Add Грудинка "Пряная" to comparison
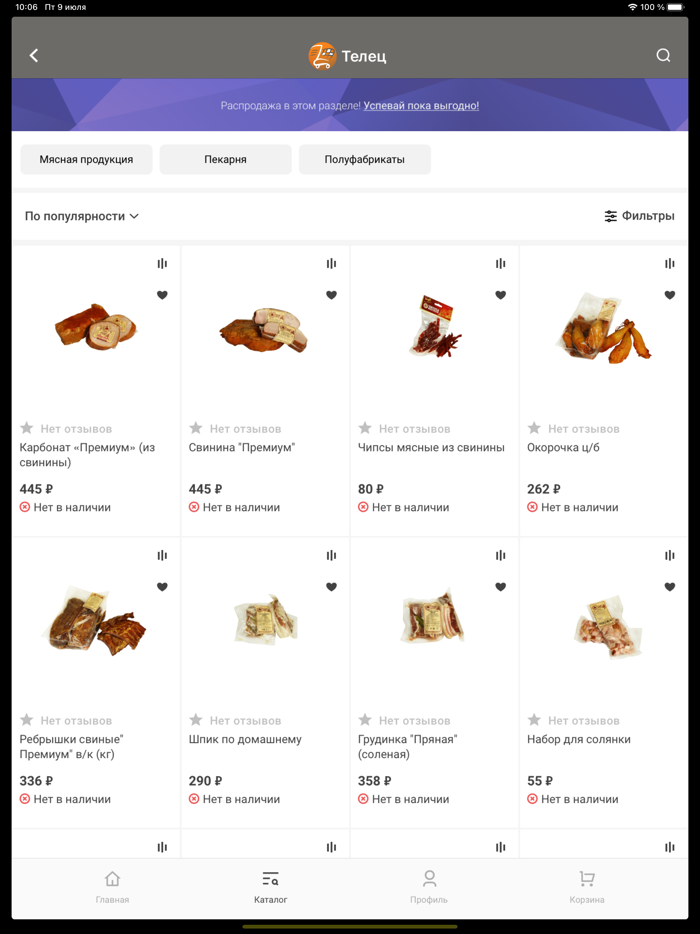Image resolution: width=700 pixels, height=934 pixels. pos(500,556)
